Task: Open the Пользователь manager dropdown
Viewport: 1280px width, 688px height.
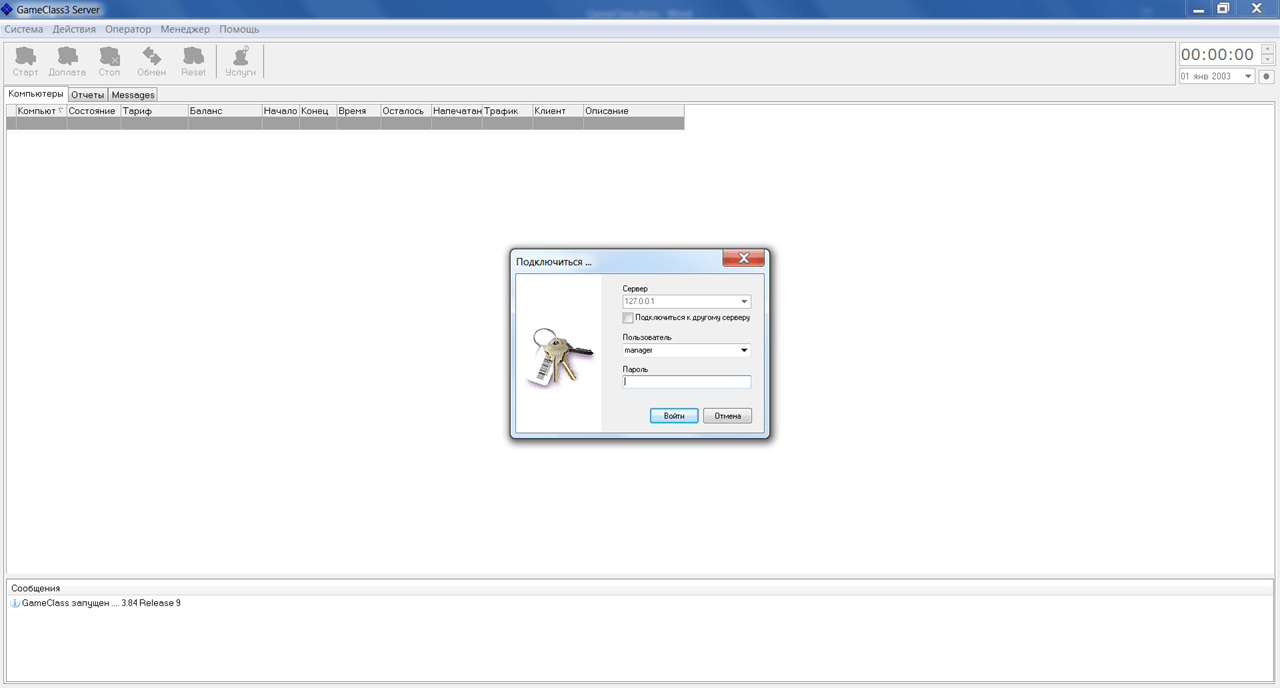Action: 744,350
